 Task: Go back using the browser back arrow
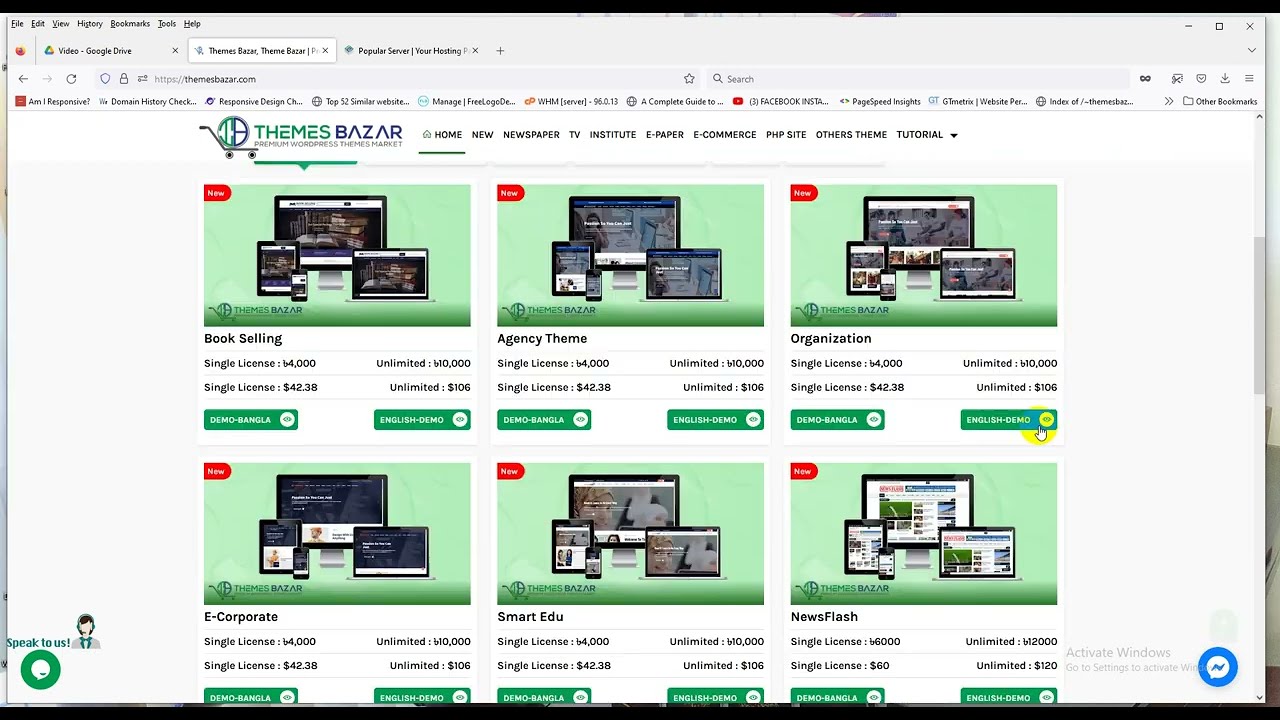(x=23, y=79)
